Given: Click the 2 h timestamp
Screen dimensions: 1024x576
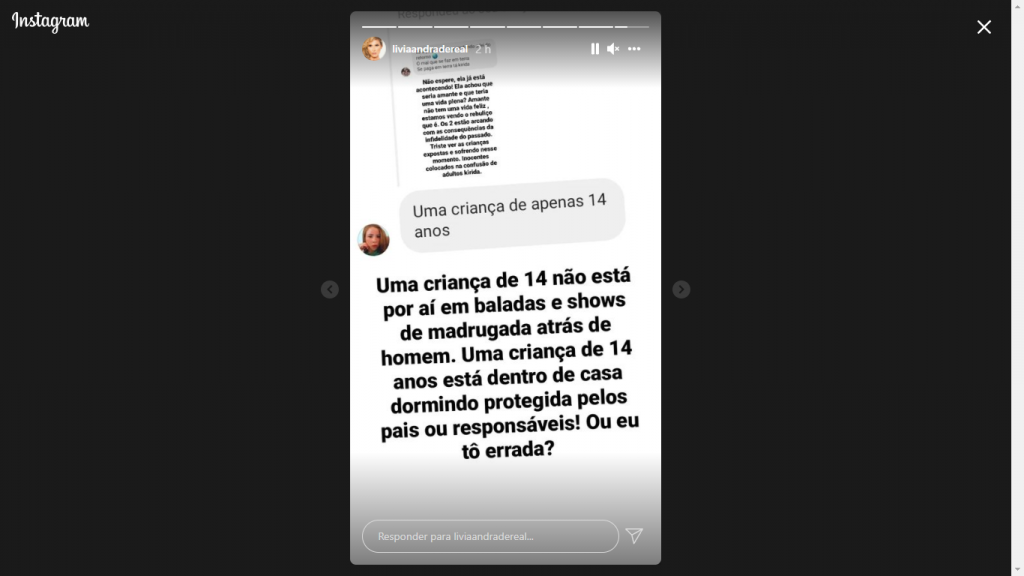Looking at the screenshot, I should coord(483,49).
